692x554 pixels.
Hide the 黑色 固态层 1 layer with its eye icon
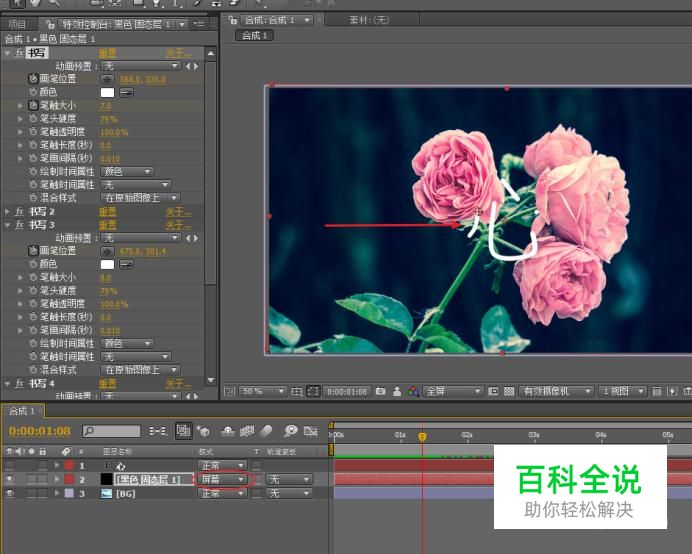(10, 479)
